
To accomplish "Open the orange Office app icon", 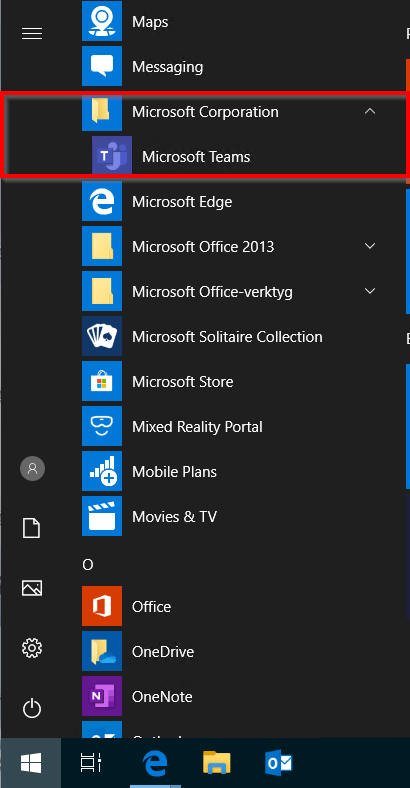I will [102, 606].
